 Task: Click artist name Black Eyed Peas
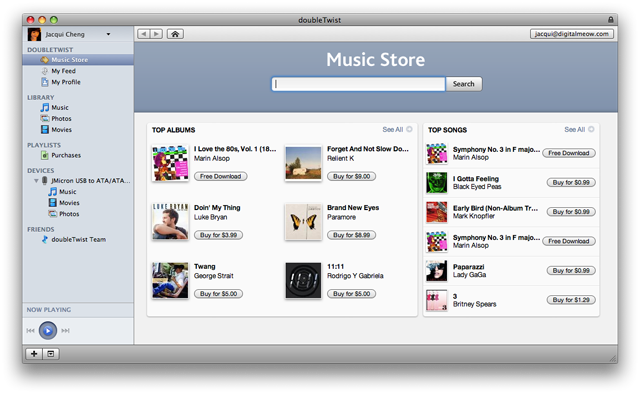477,187
